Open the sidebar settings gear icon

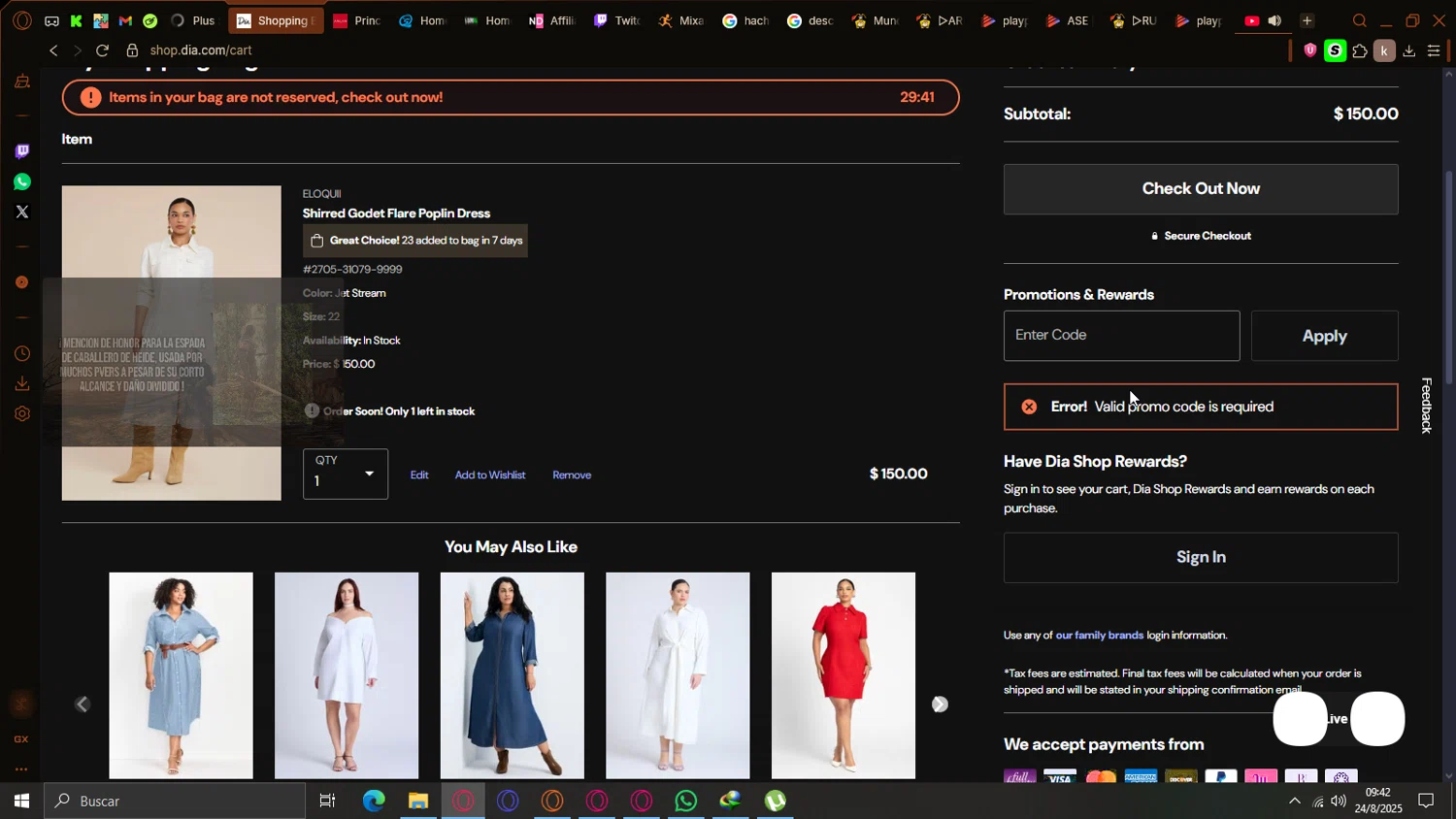click(x=21, y=414)
